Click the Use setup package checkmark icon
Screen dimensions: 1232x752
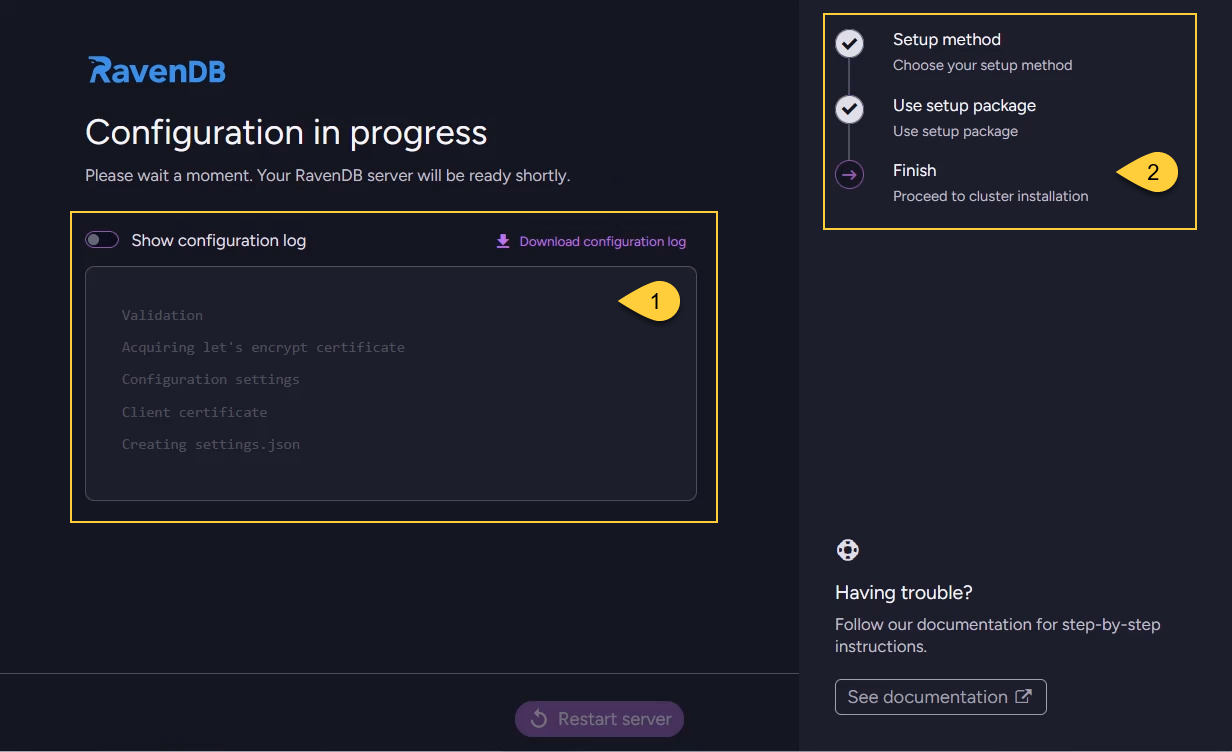[x=849, y=109]
